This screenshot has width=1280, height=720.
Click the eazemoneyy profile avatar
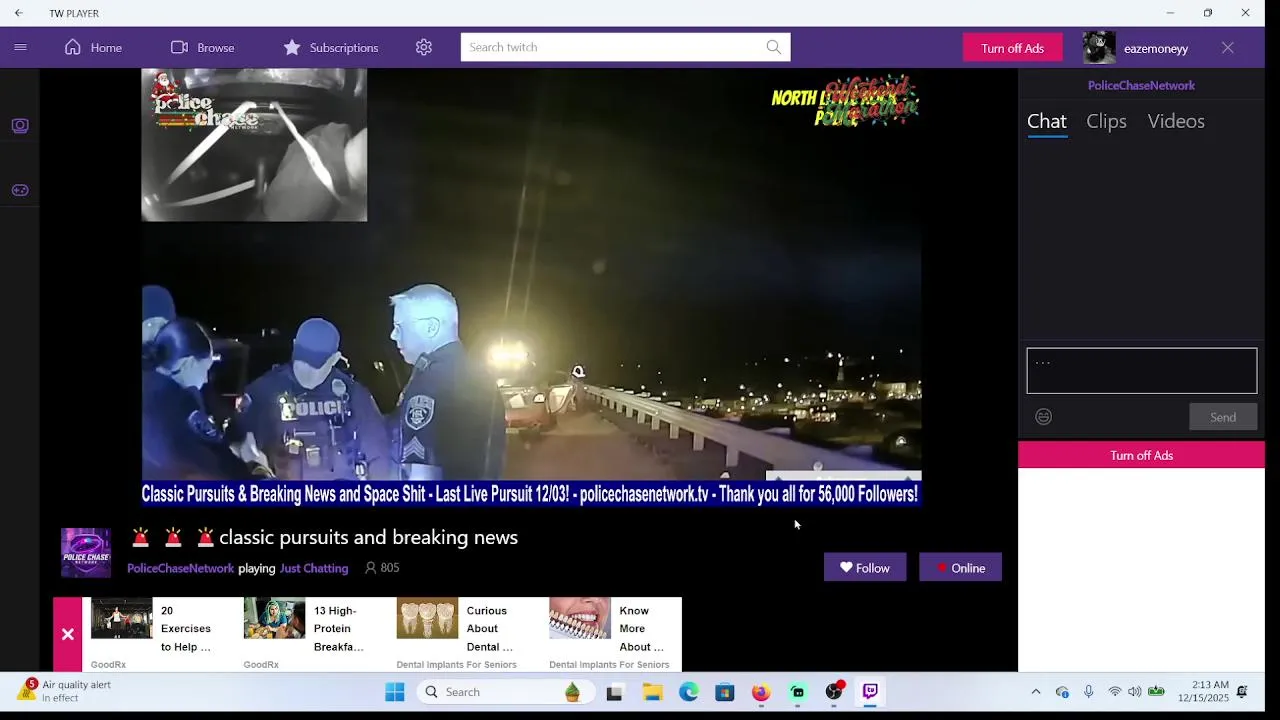(1099, 48)
